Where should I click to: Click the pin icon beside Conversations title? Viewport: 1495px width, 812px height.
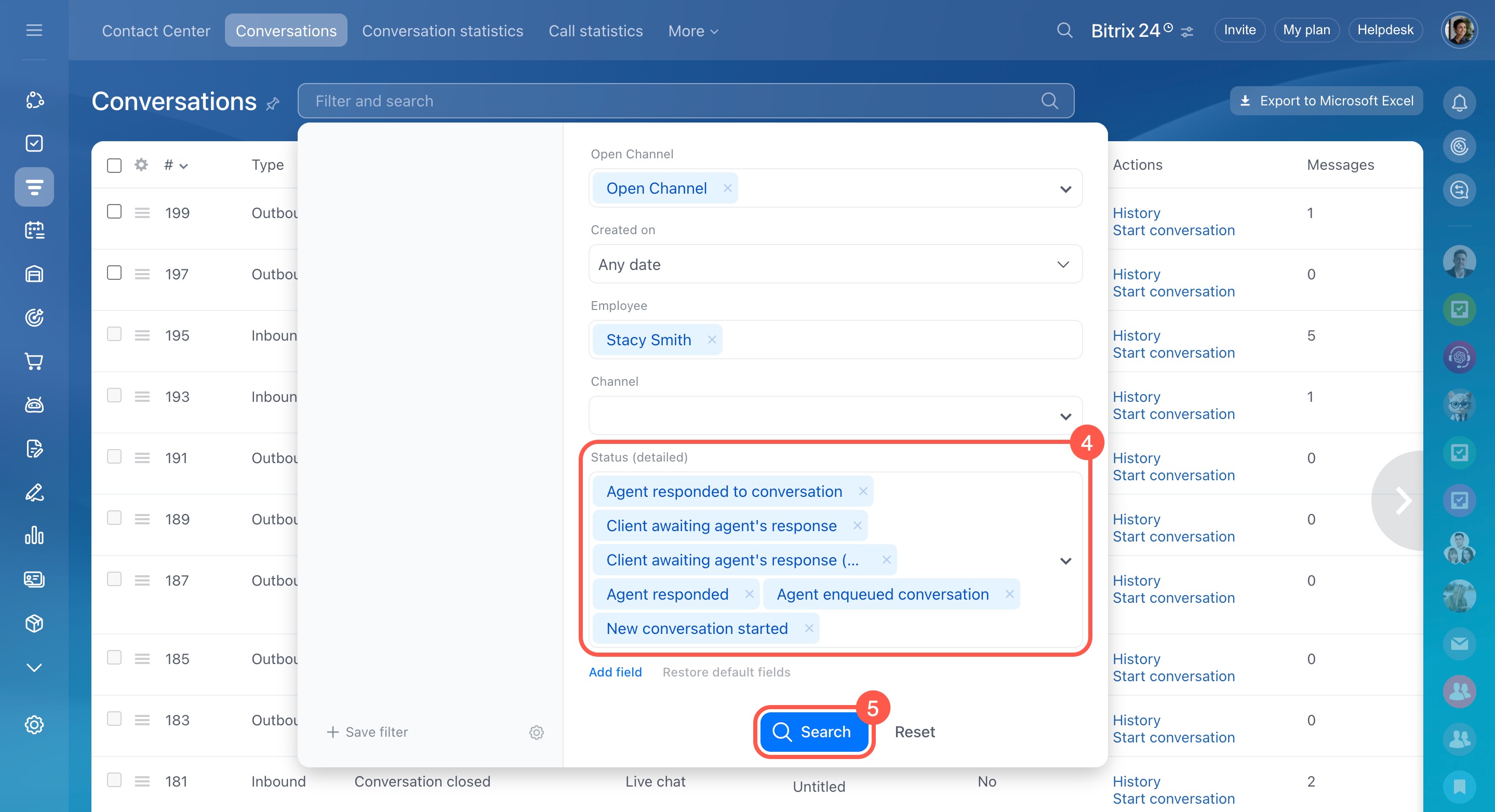273,104
